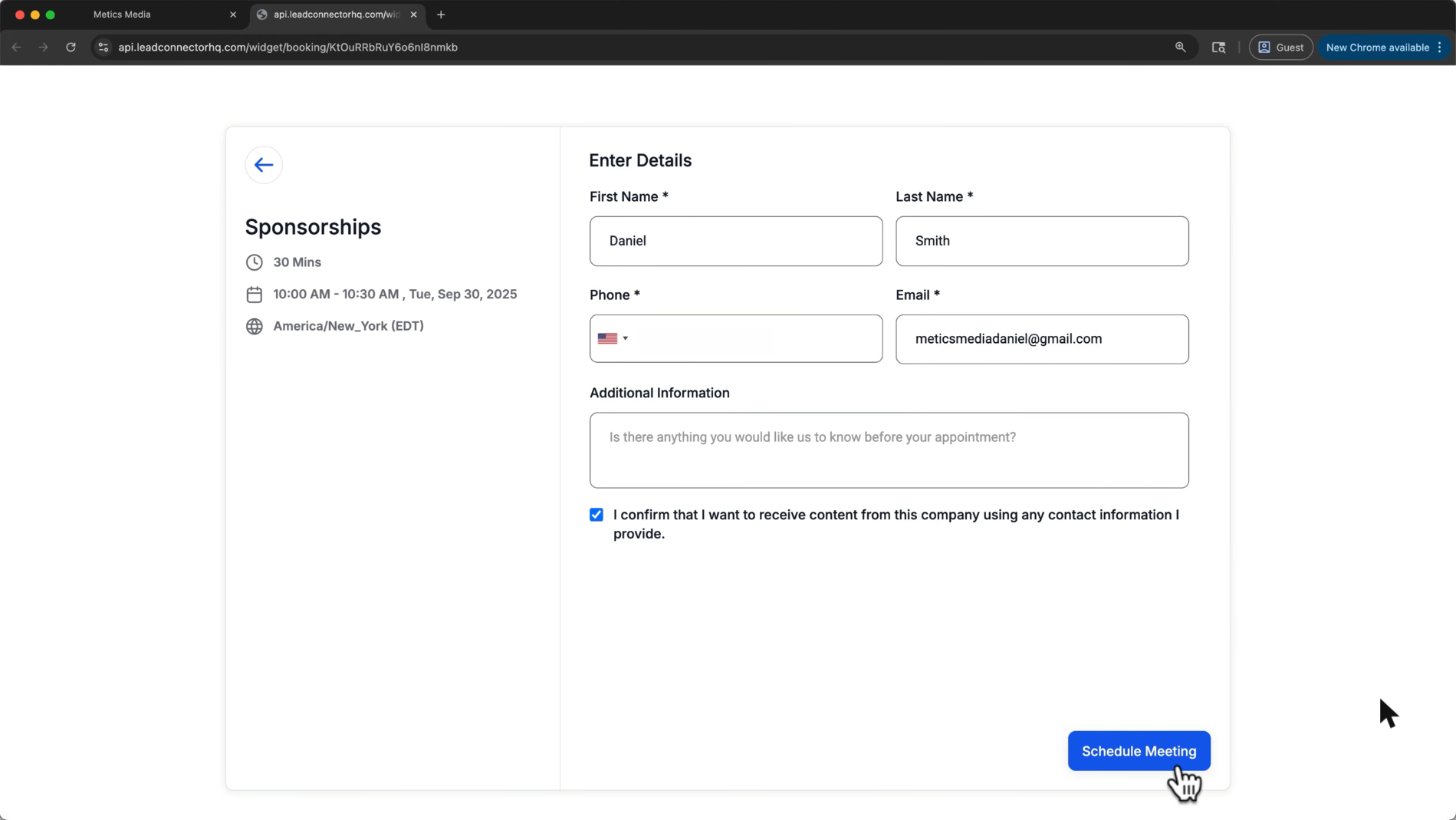The height and width of the screenshot is (820, 1456).
Task: Click the Sponsorships heading
Action: coord(313,227)
